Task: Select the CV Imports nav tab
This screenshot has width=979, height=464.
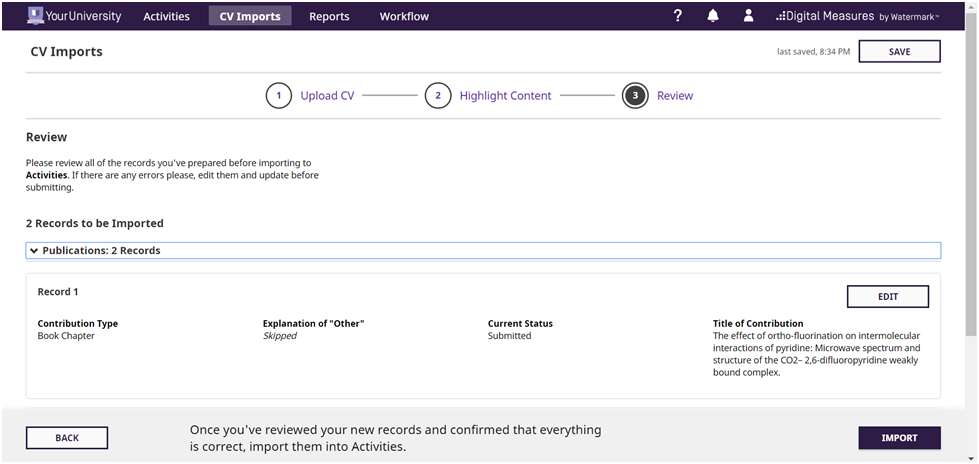Action: 250,16
